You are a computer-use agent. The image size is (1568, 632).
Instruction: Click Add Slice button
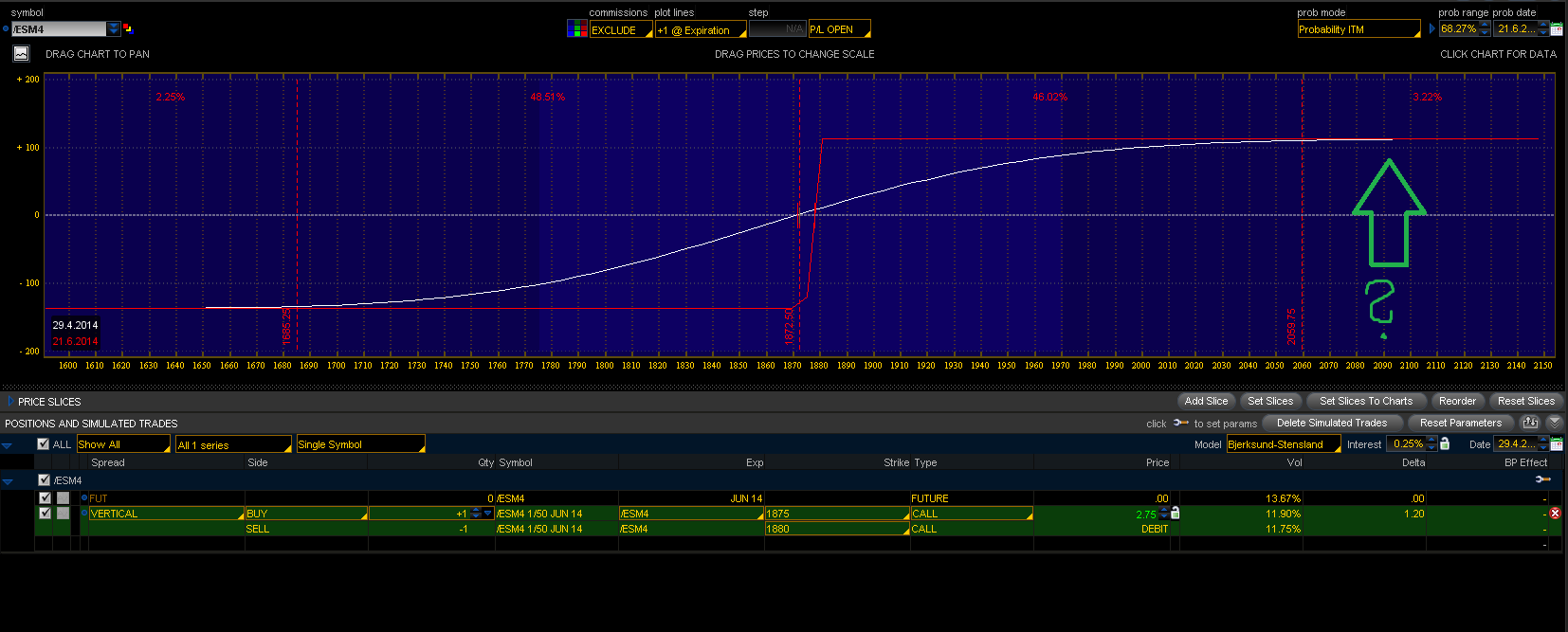[1206, 401]
